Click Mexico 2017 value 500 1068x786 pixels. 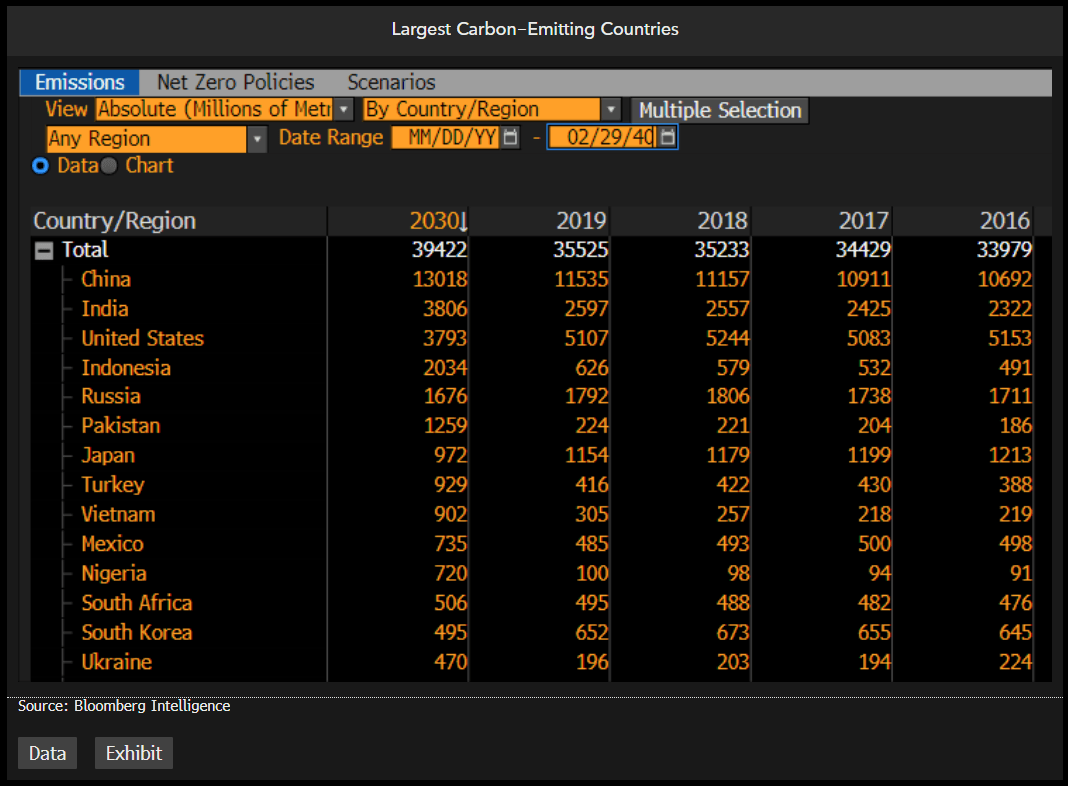pyautogui.click(x=874, y=544)
